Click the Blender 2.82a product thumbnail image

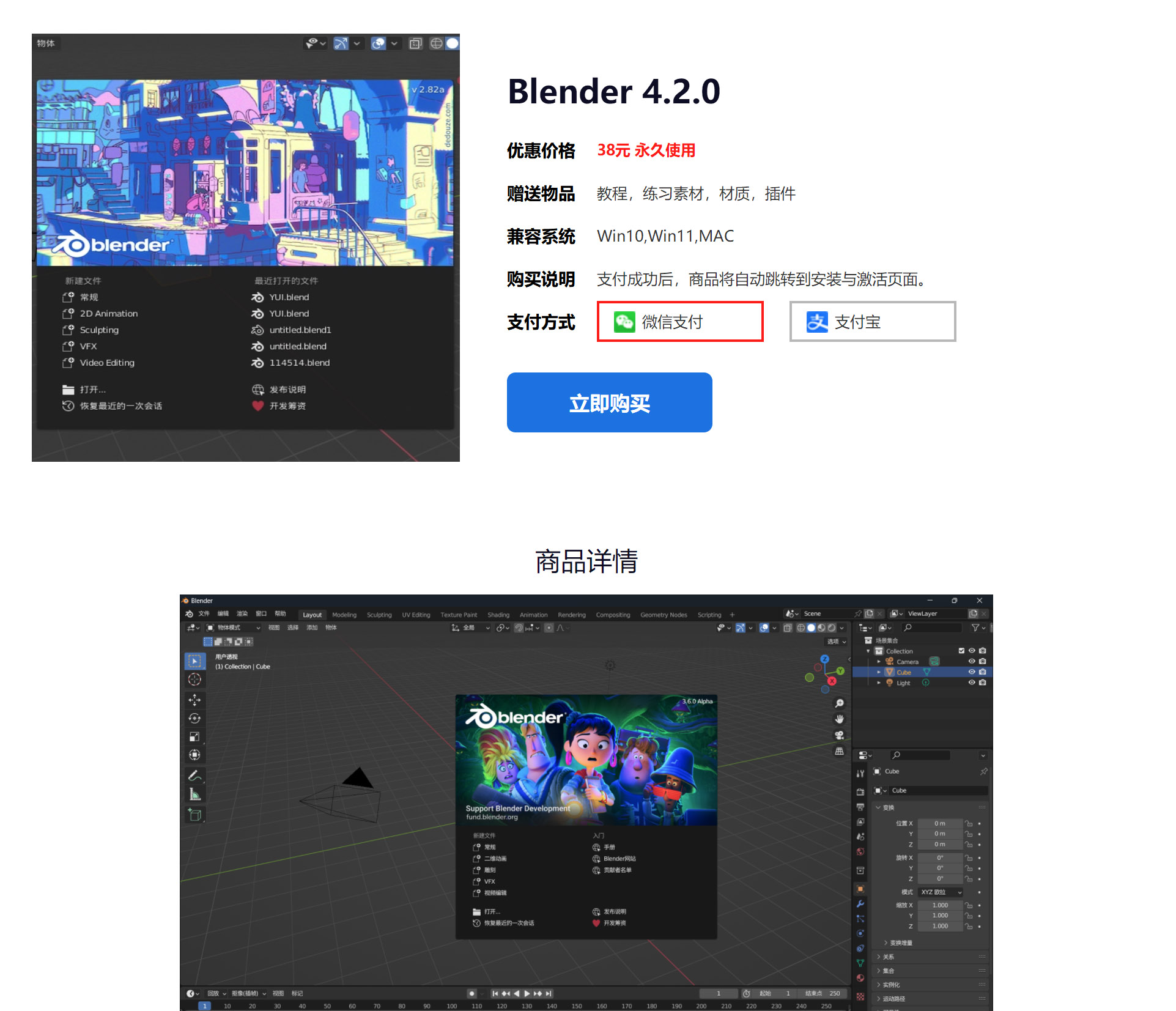[246, 248]
